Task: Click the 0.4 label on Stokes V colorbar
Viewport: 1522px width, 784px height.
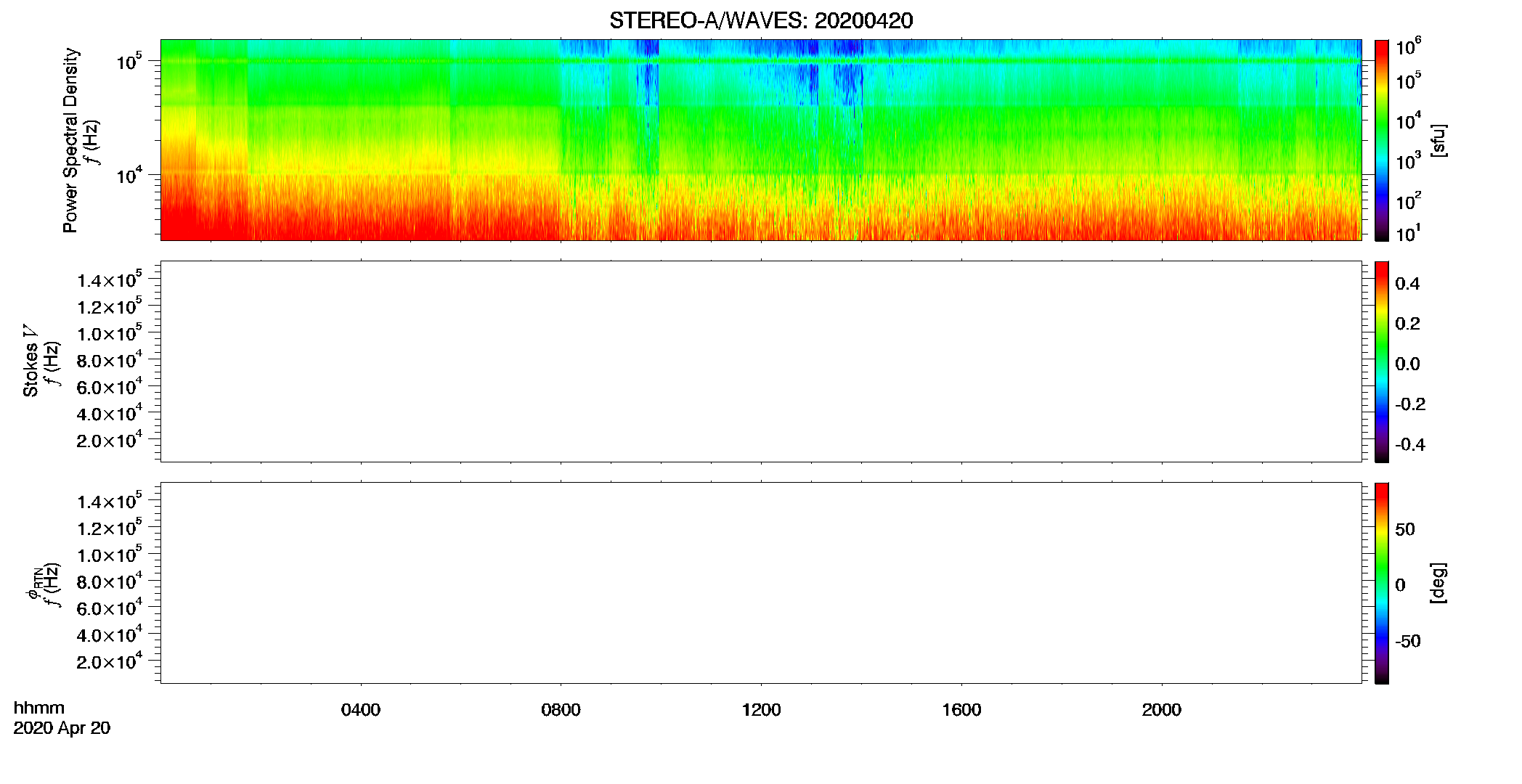Action: click(1407, 284)
